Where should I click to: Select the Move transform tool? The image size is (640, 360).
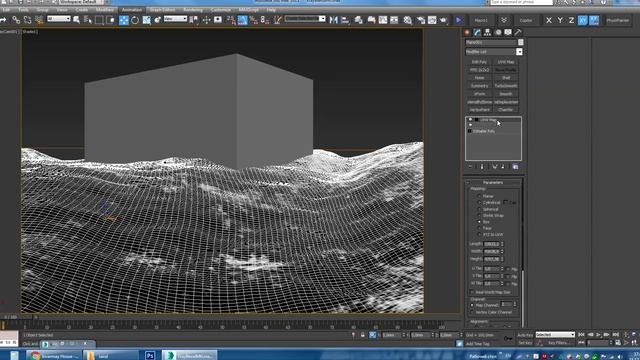pyautogui.click(x=124, y=20)
